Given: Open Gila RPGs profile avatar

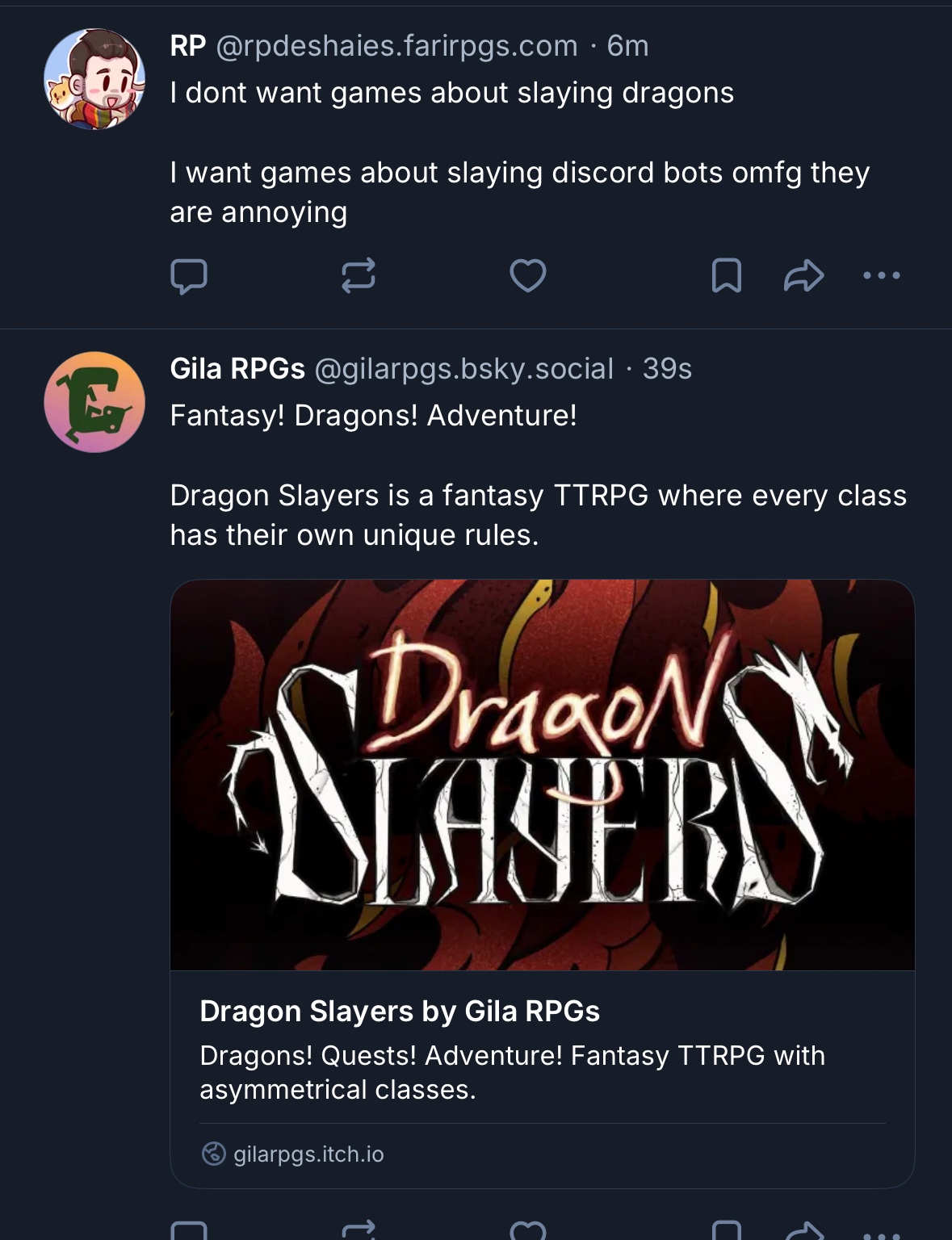Looking at the screenshot, I should [x=94, y=402].
